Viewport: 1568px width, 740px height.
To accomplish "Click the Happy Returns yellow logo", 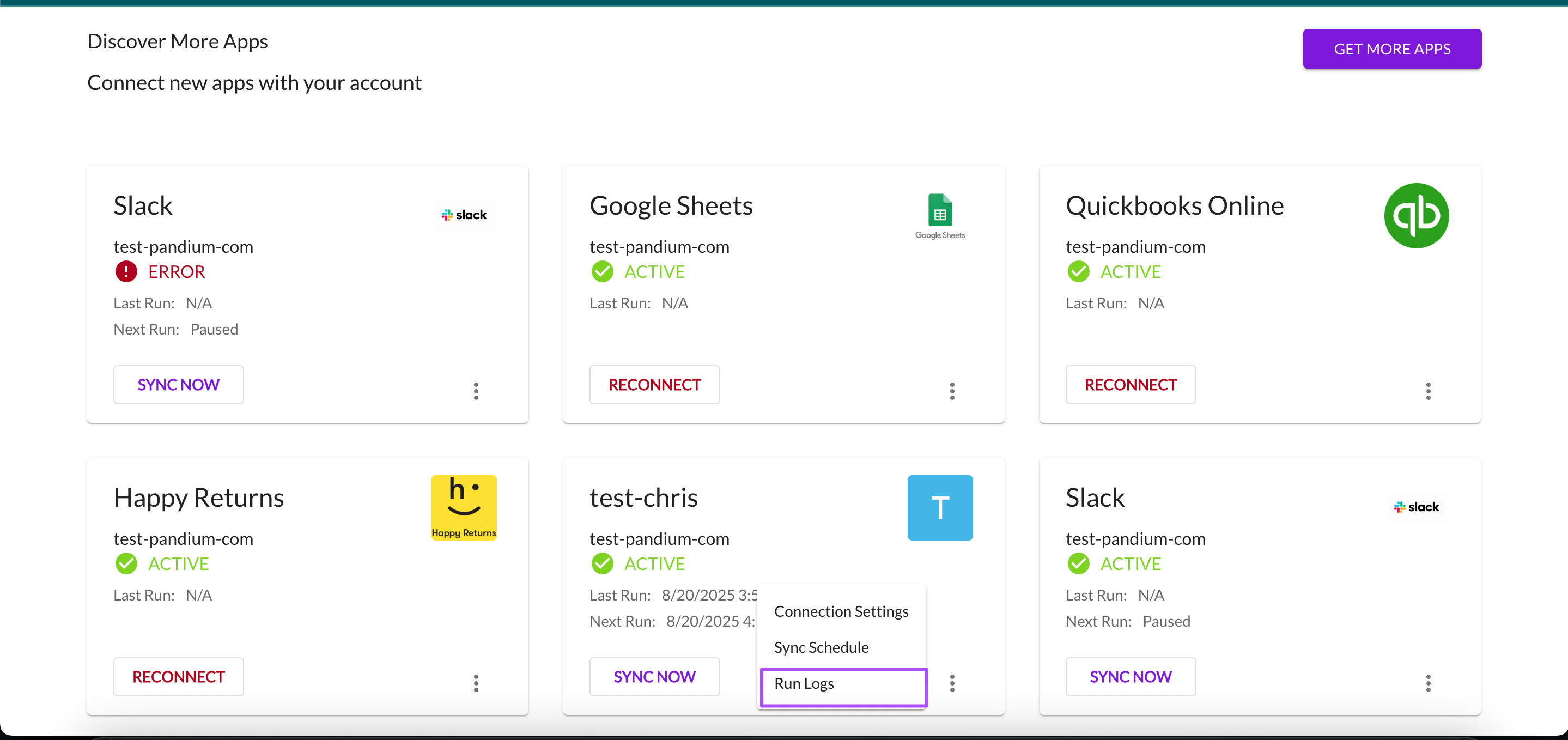I will (x=464, y=507).
